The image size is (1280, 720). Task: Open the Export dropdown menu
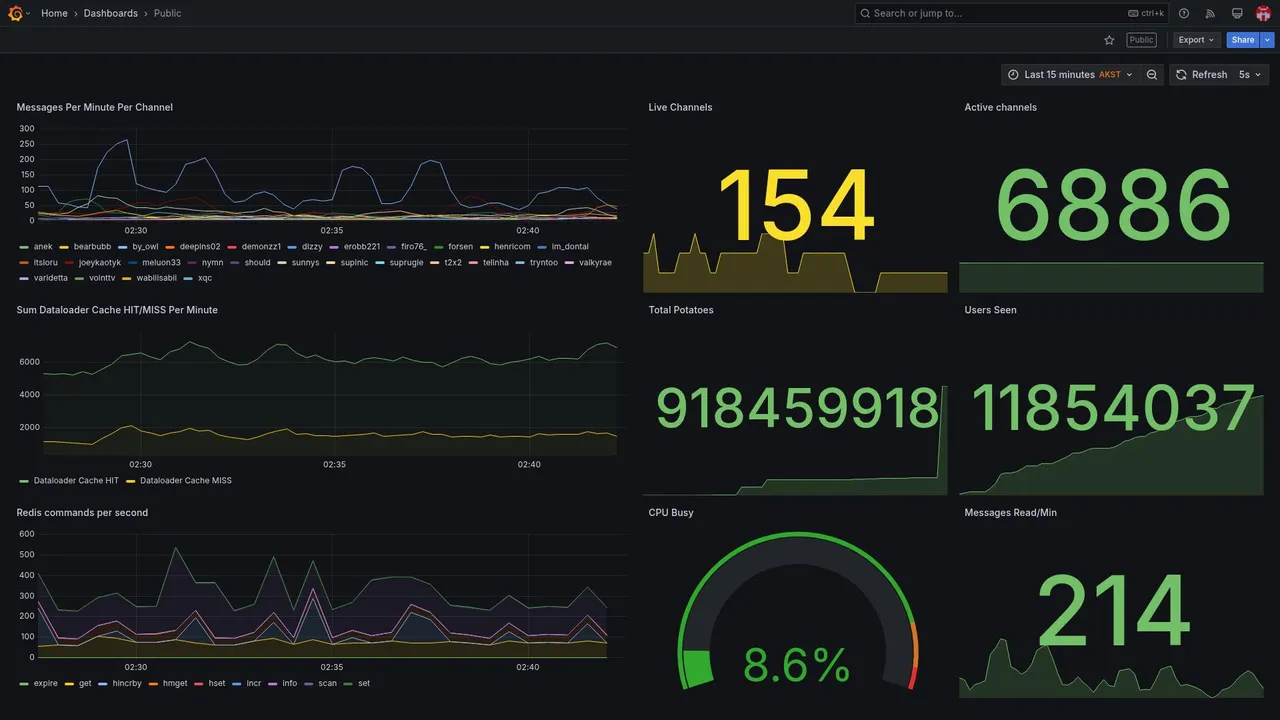[x=1196, y=40]
